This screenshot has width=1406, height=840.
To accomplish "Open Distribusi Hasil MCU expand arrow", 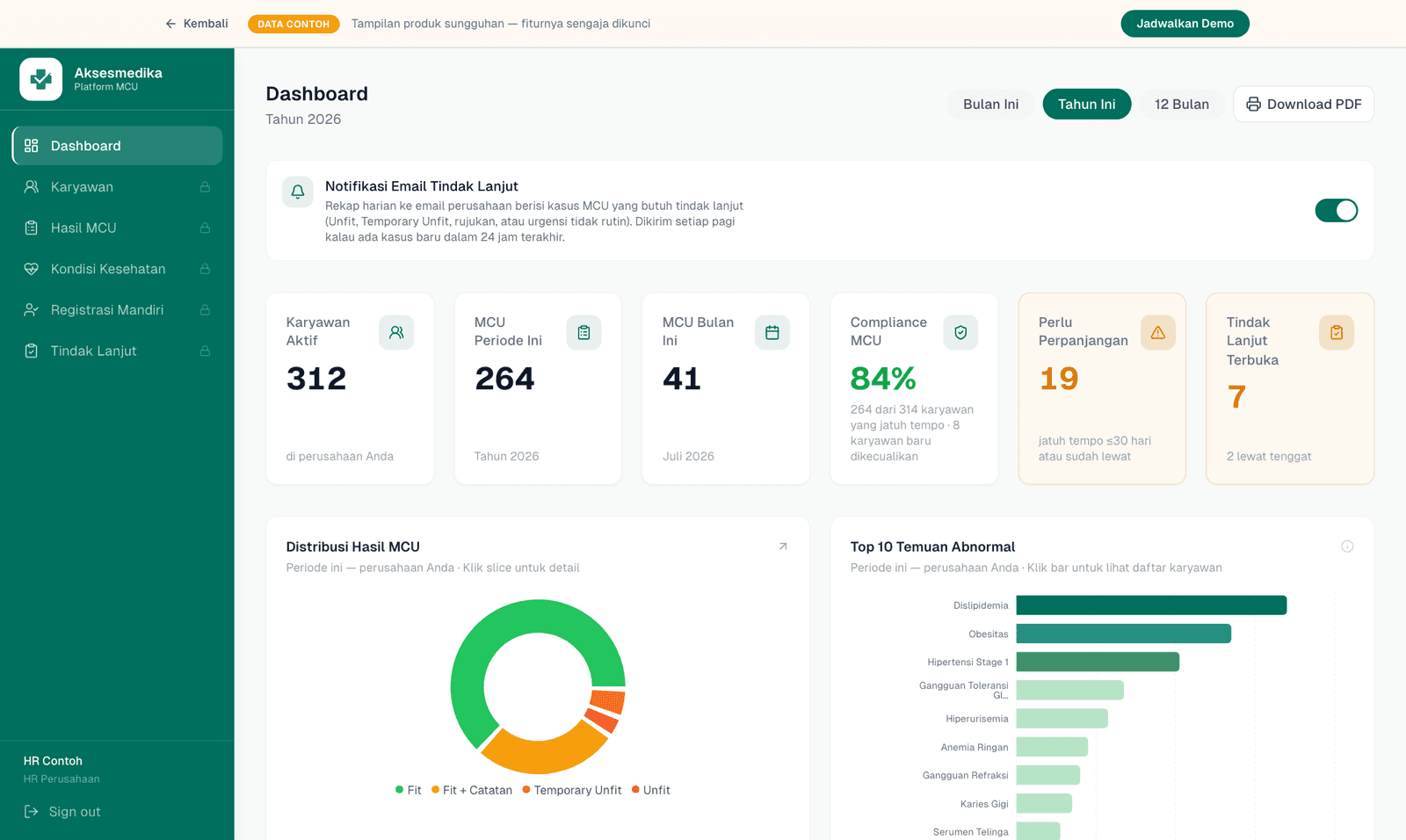I will (783, 547).
